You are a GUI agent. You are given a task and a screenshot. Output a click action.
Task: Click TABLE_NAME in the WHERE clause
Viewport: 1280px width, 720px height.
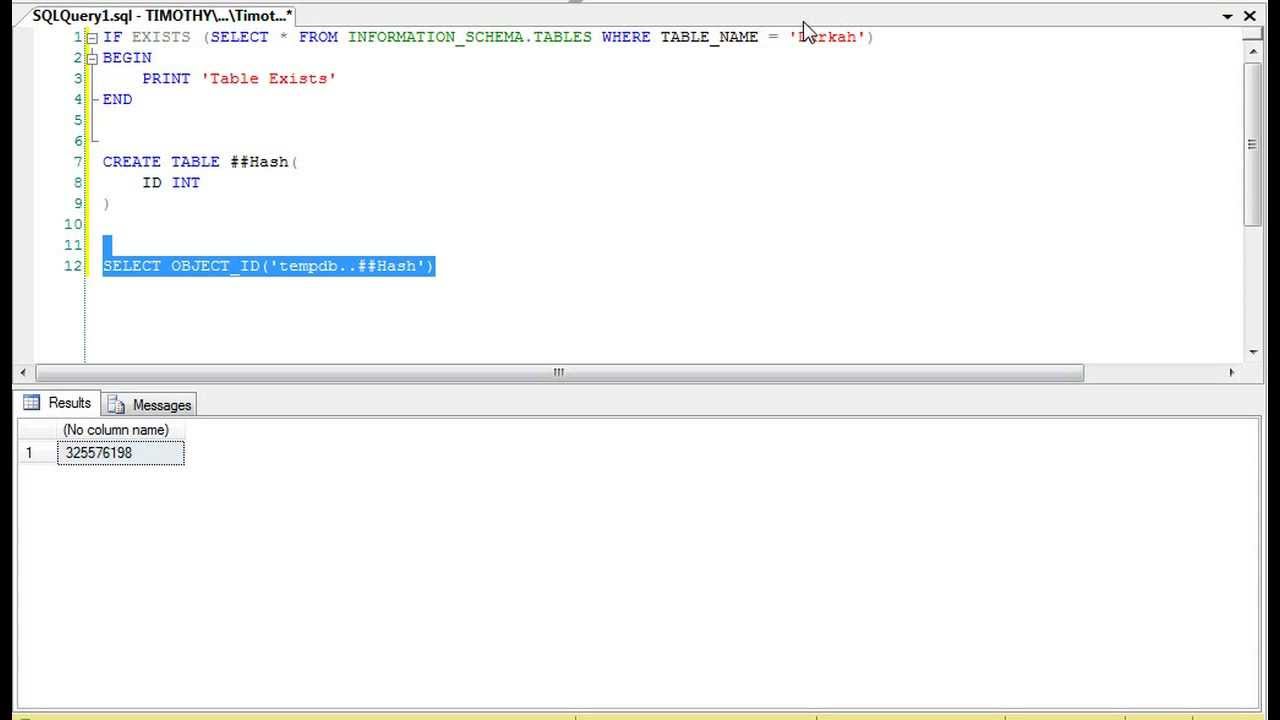coord(709,37)
